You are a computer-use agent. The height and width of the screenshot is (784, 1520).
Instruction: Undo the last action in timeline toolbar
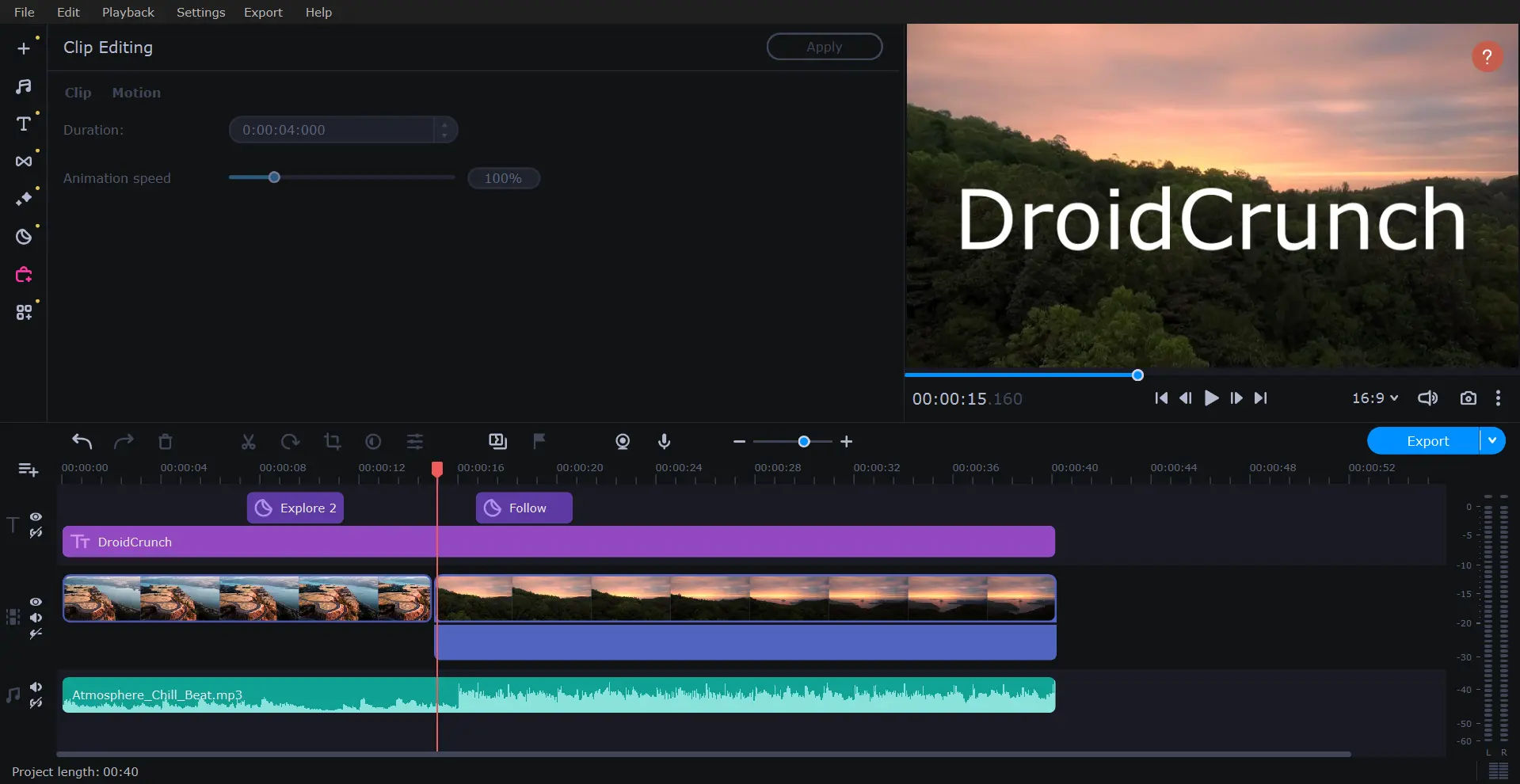[x=82, y=441]
